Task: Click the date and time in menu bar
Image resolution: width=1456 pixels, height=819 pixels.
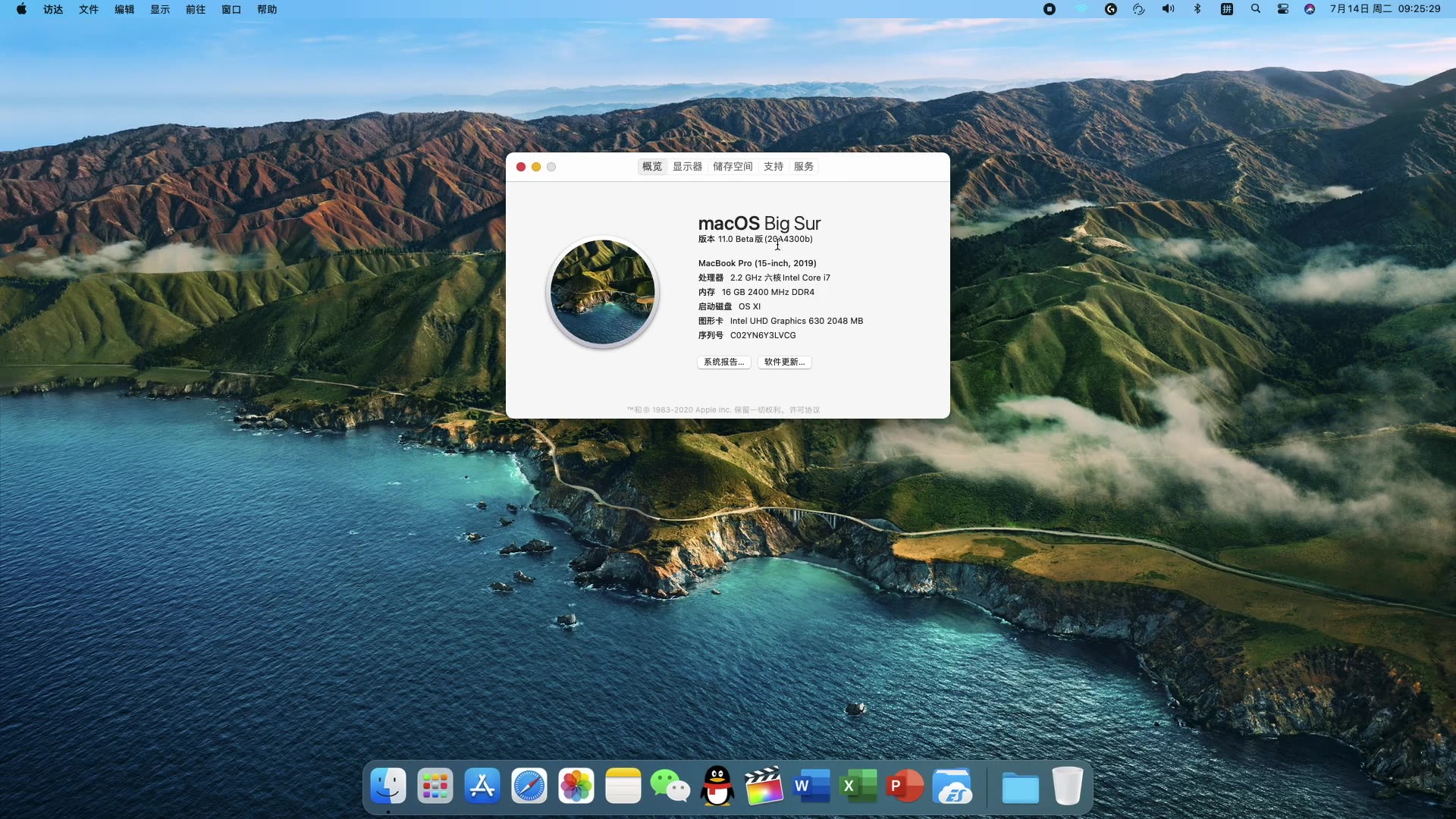Action: tap(1385, 9)
